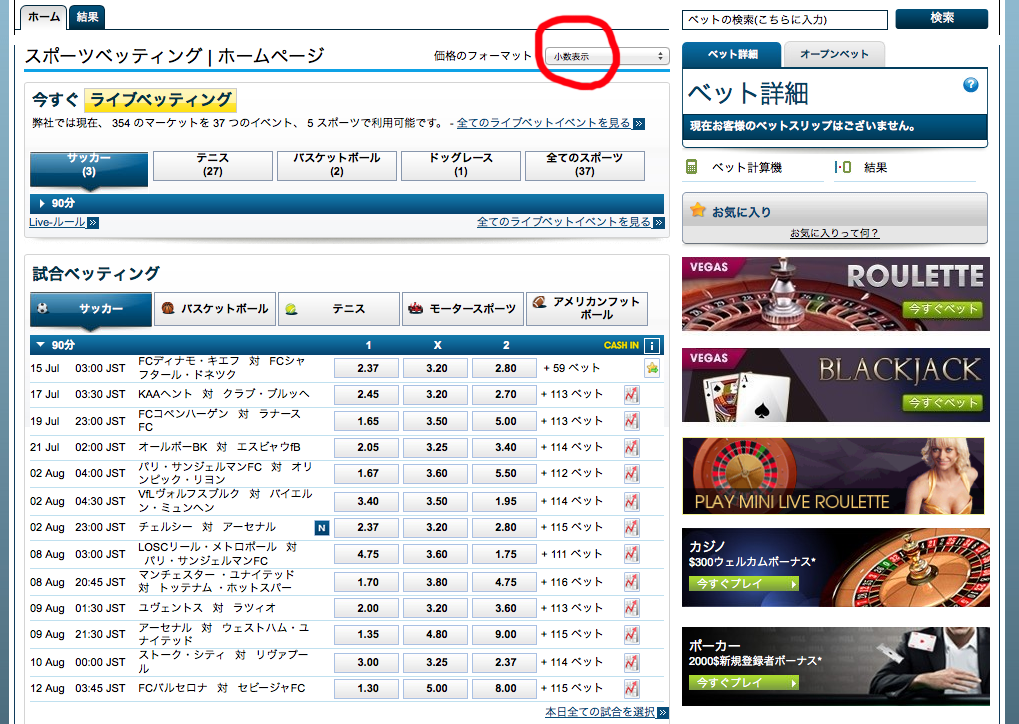Click the N badge beside チェルシー 対 アーセナル
The image size is (1019, 724).
point(321,527)
